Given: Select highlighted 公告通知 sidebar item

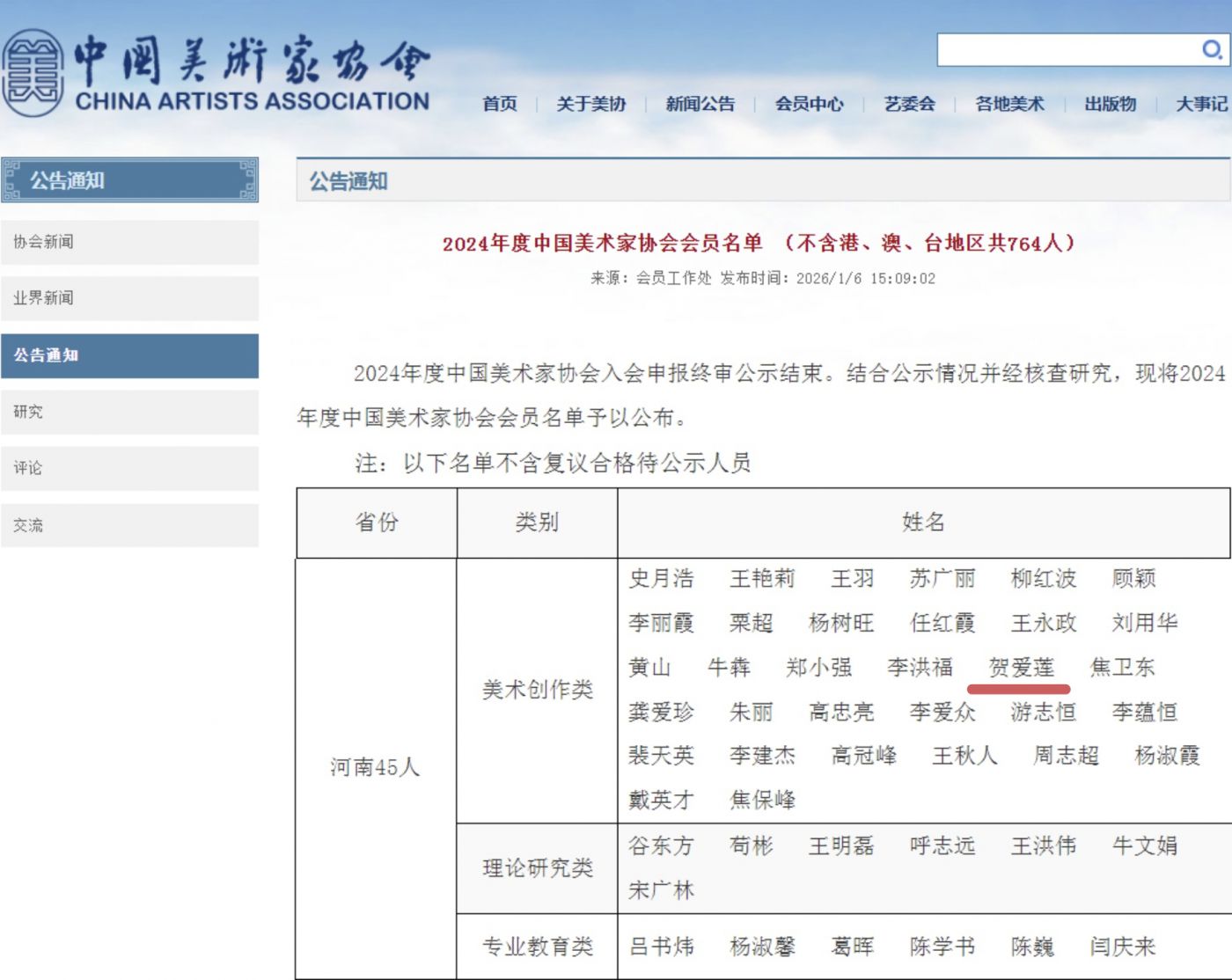Looking at the screenshot, I should (x=129, y=355).
